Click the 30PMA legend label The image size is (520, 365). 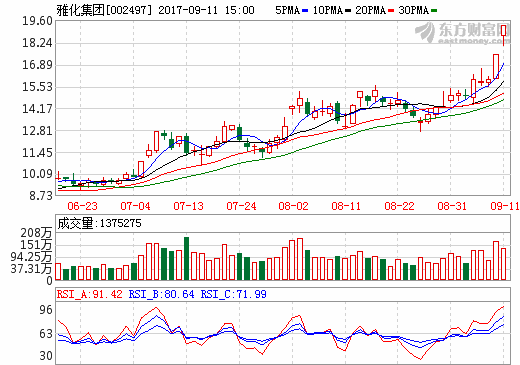413,10
